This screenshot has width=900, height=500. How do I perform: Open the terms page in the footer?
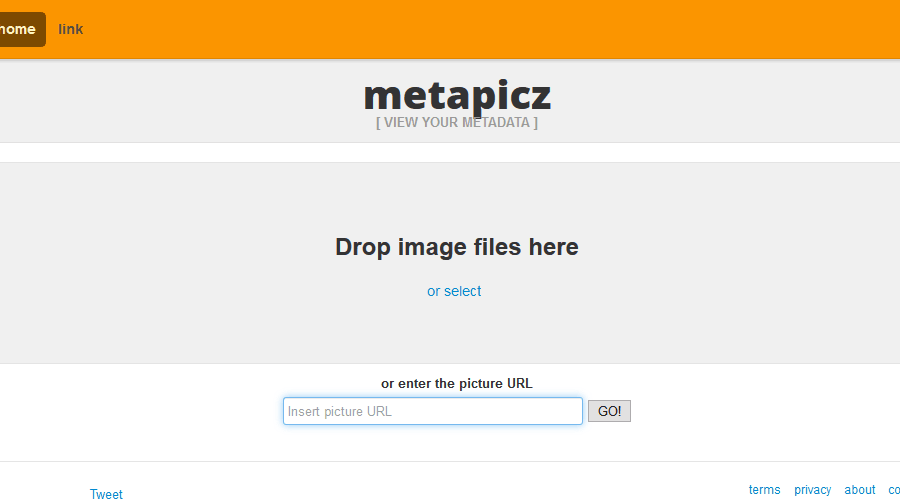pos(765,490)
